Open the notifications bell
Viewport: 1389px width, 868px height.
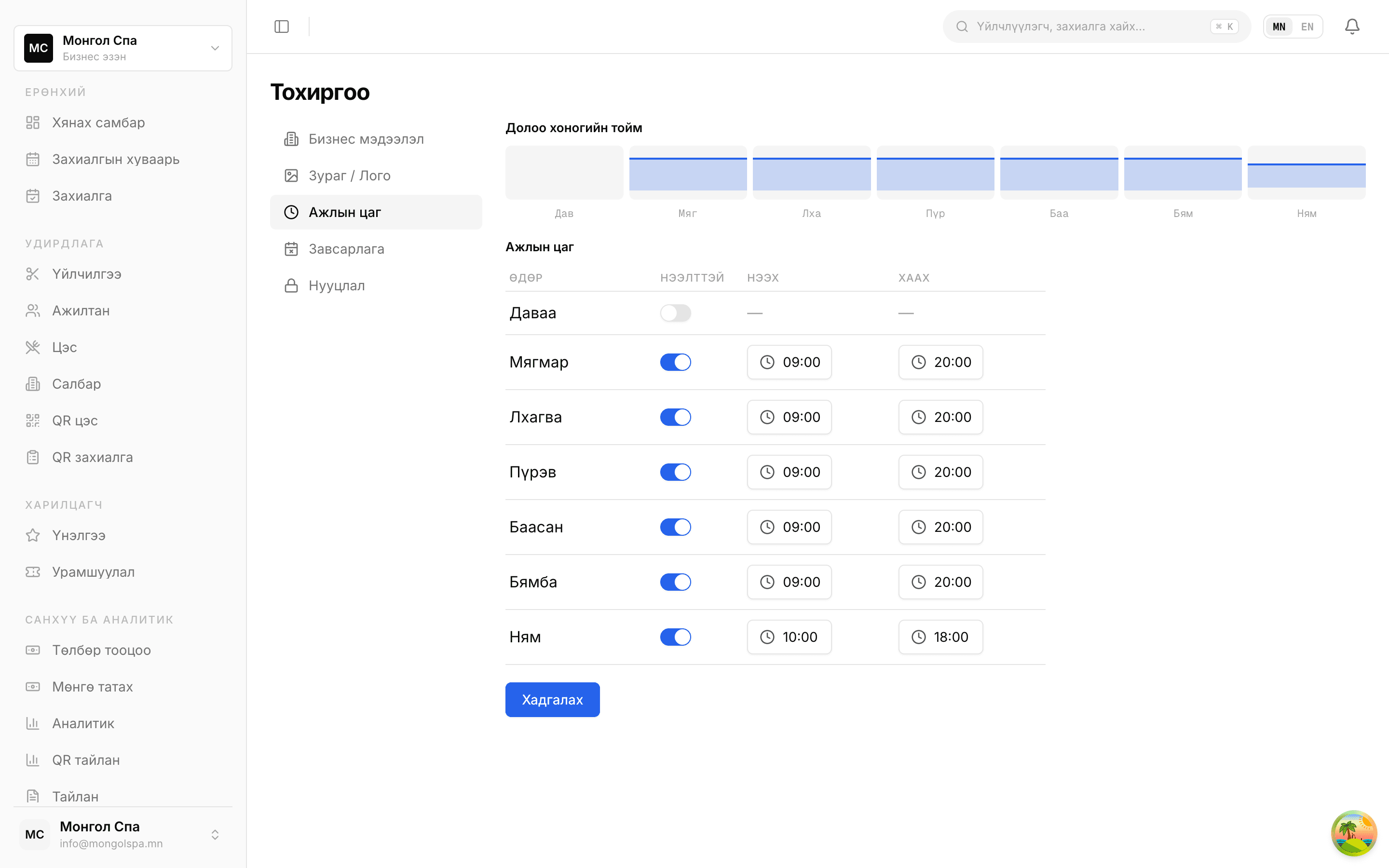pyautogui.click(x=1352, y=27)
